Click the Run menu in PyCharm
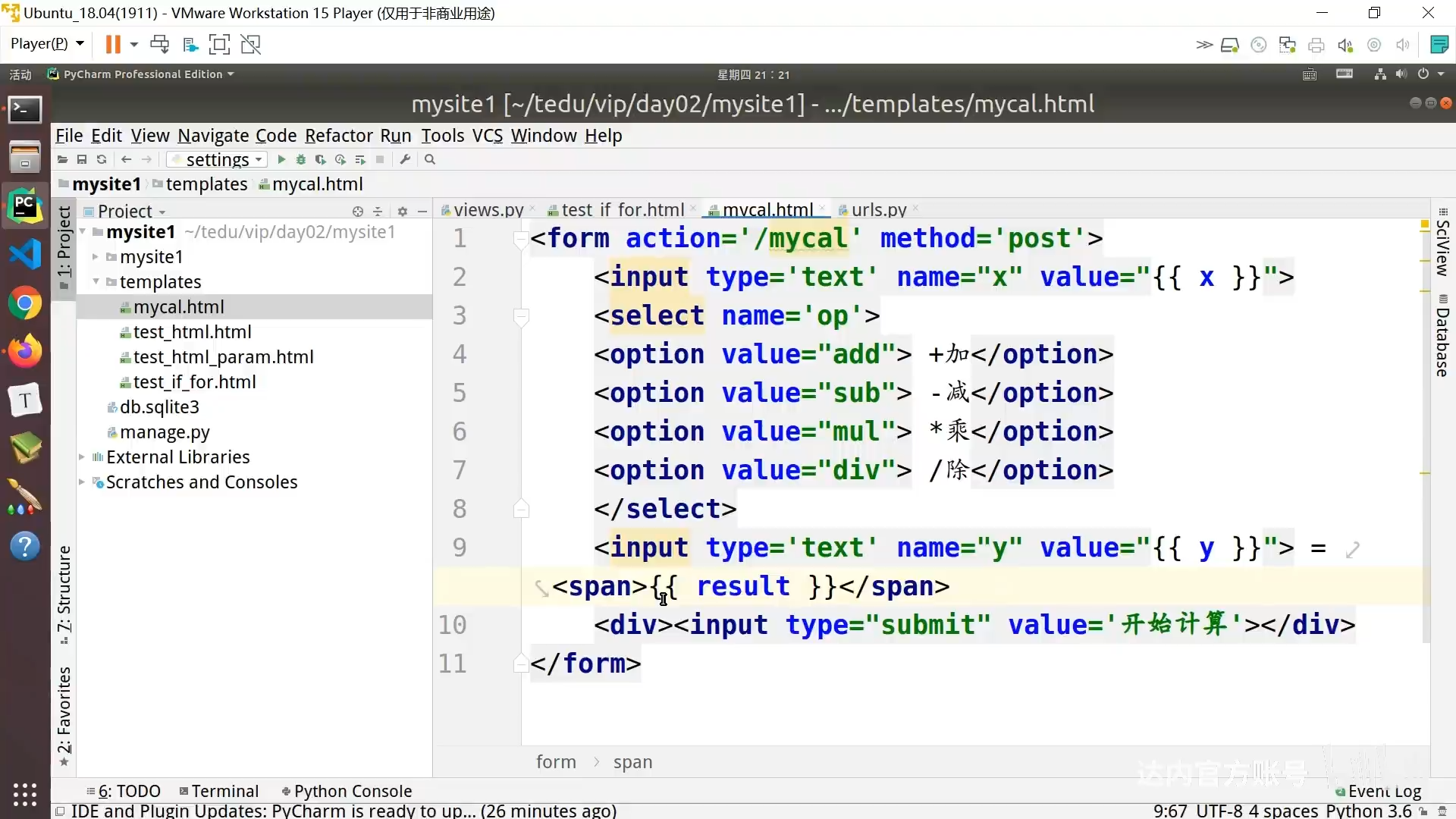Viewport: 1456px width, 819px height. tap(396, 135)
